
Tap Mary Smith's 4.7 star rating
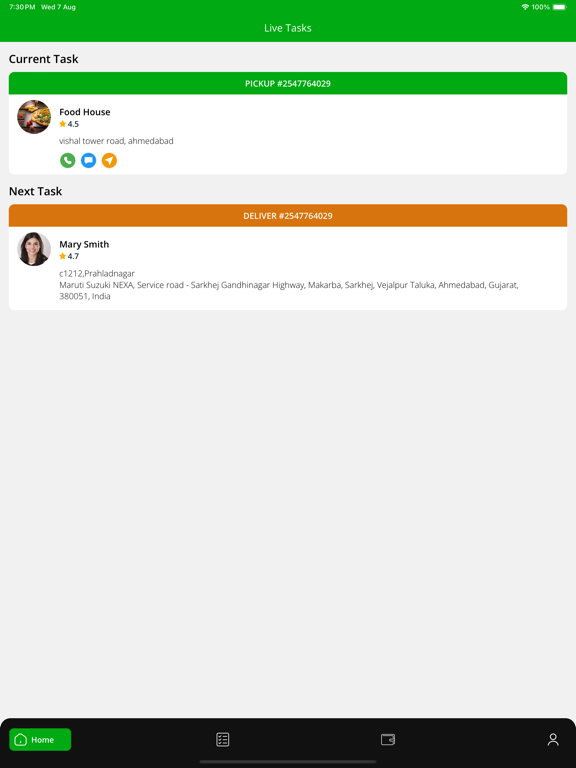click(x=69, y=256)
